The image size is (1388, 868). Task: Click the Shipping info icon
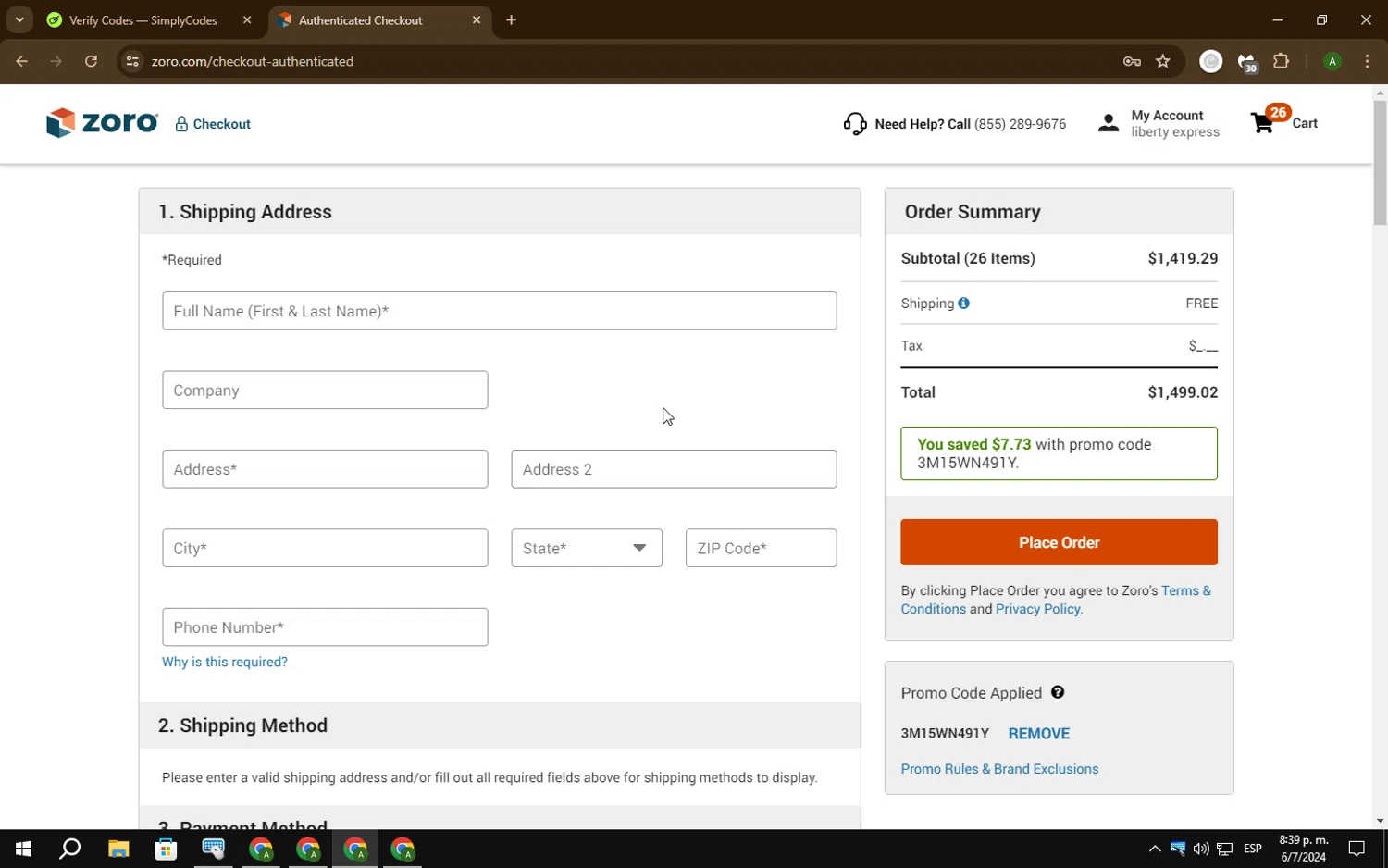(x=963, y=304)
